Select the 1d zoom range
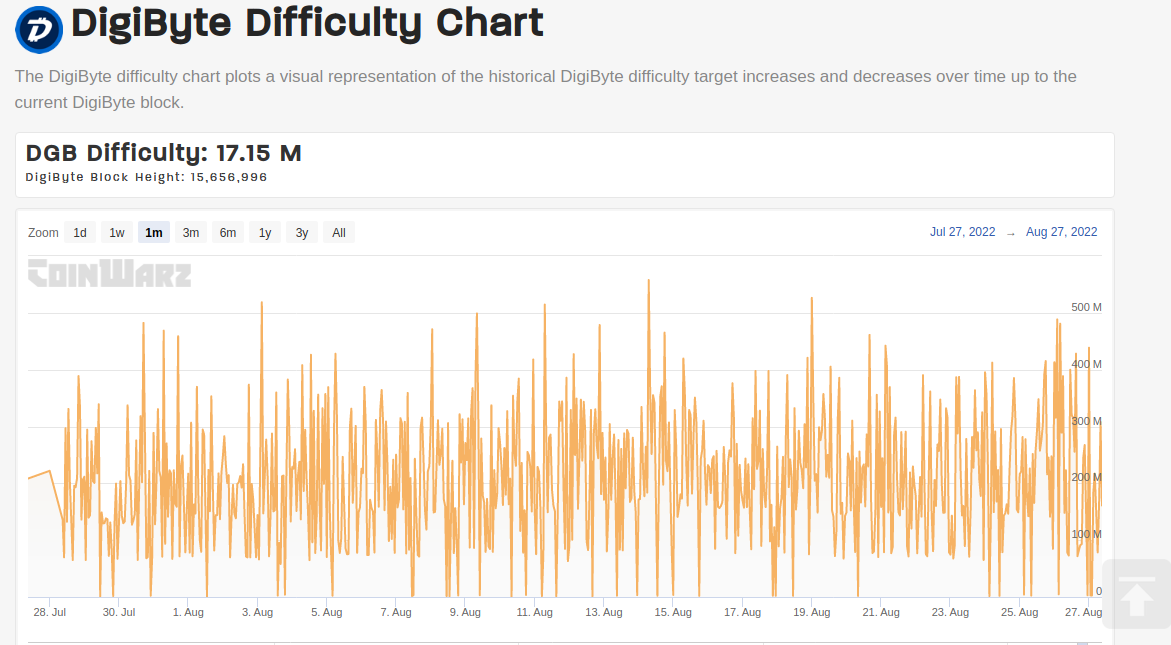The height and width of the screenshot is (645, 1171). 80,233
